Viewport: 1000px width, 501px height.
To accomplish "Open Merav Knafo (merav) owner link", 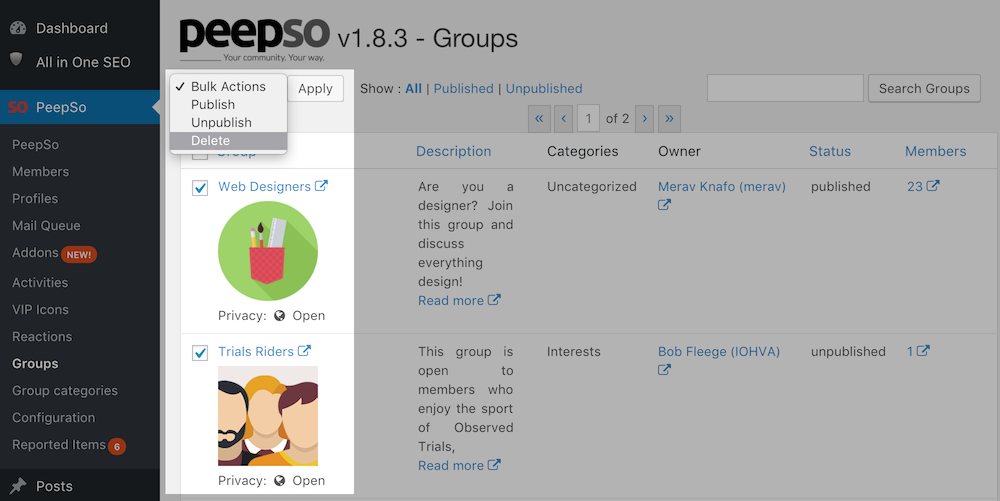I will point(722,186).
